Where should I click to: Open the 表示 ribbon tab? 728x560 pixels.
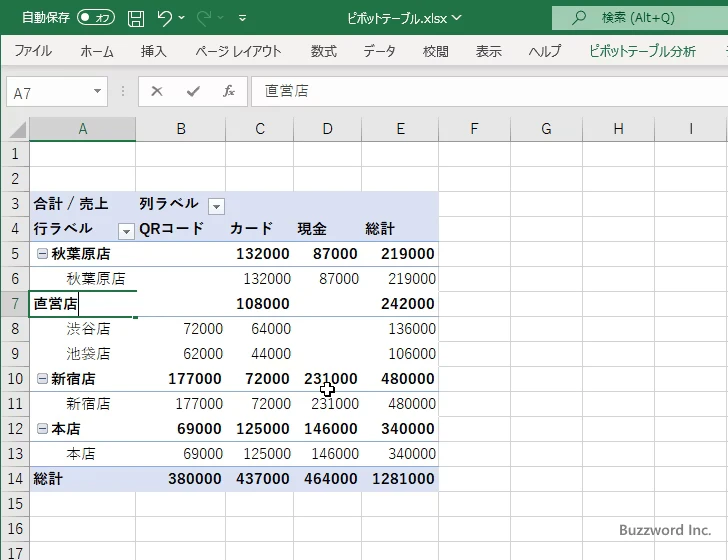[488, 51]
